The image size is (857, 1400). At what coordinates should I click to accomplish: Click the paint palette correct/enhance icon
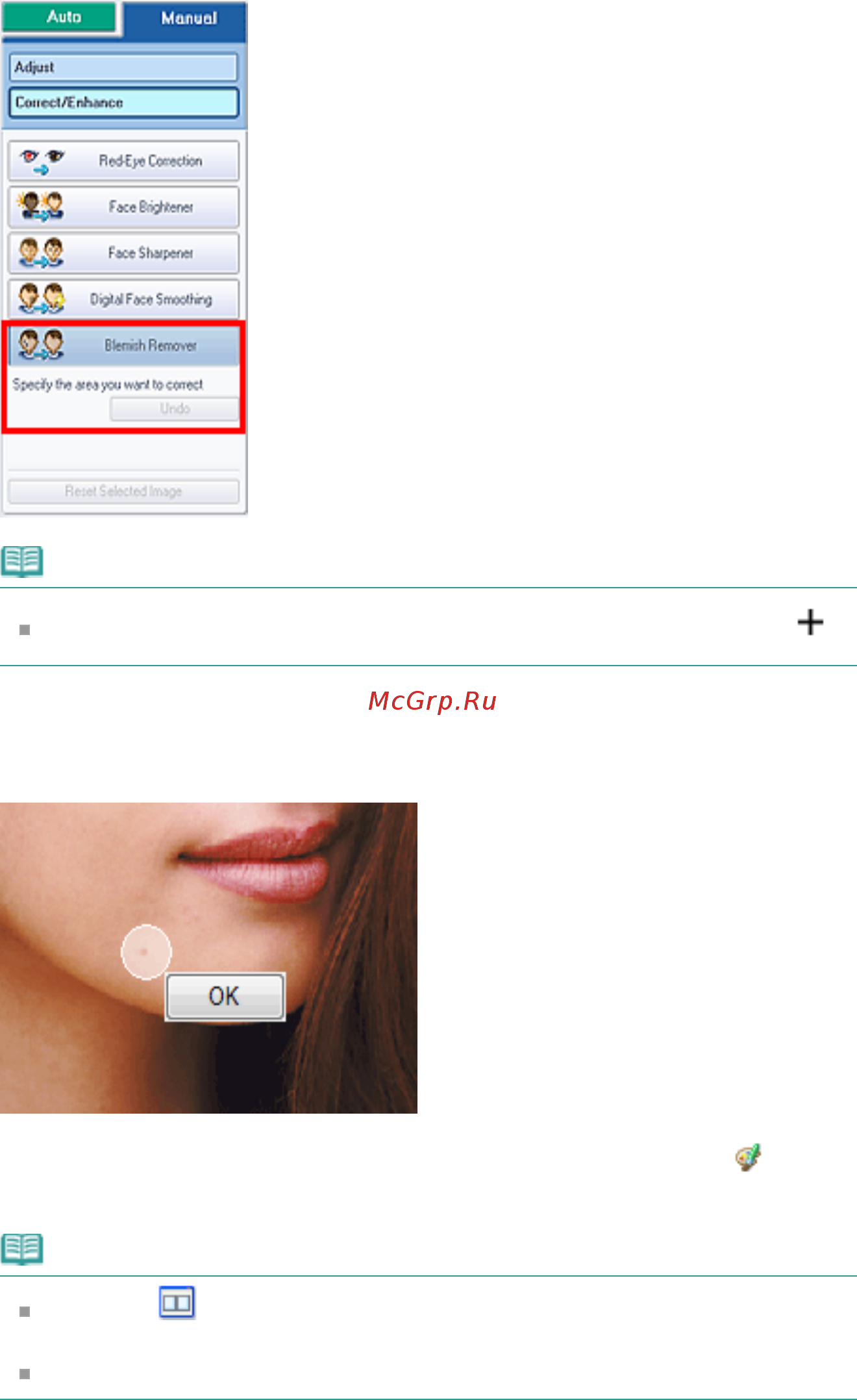(748, 1157)
